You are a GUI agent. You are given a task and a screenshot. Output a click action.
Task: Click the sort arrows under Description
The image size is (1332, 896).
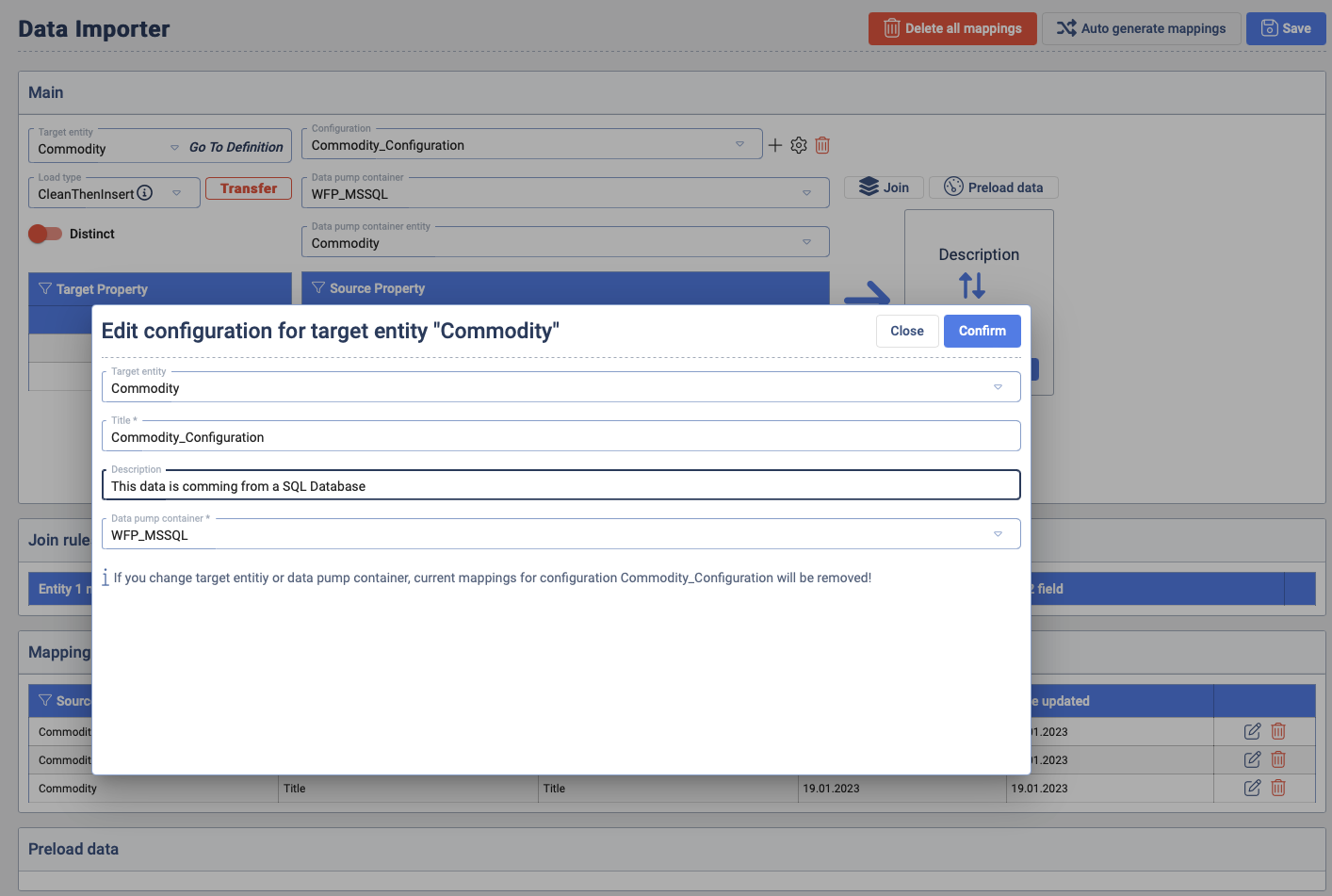[x=972, y=285]
